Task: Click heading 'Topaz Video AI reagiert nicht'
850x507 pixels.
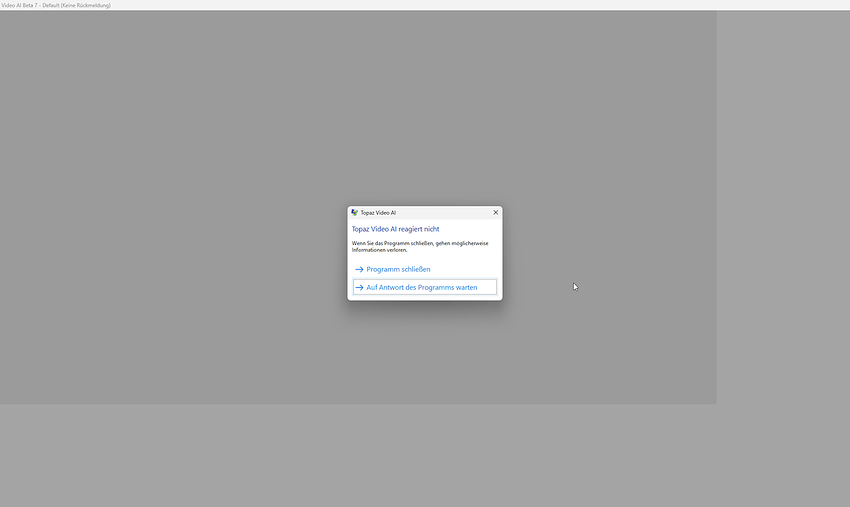Action: pyautogui.click(x=395, y=229)
